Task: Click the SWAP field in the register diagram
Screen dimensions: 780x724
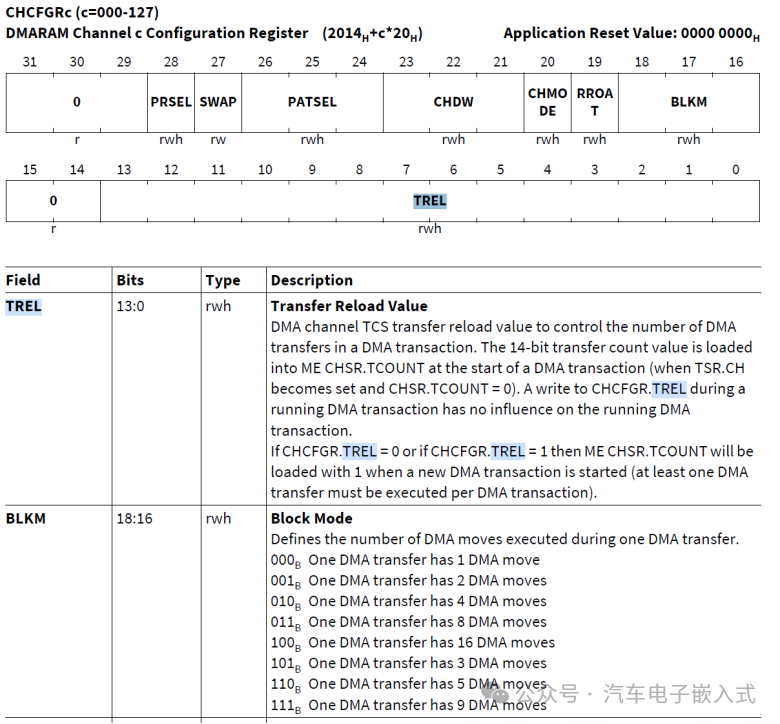Action: pos(218,102)
